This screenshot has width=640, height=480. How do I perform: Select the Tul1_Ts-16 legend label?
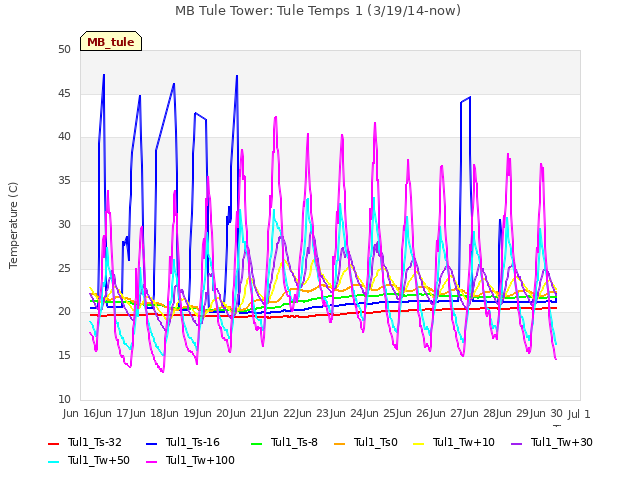(x=193, y=442)
